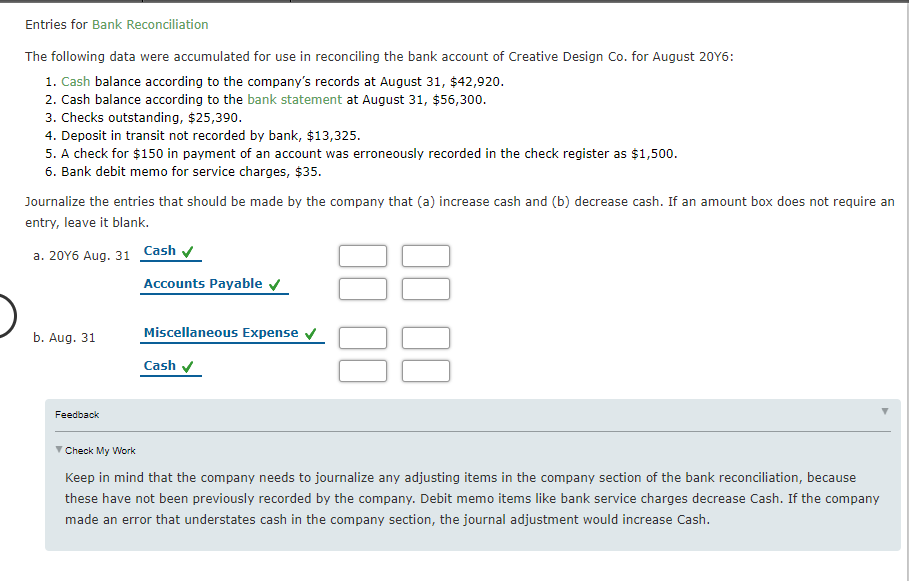
Task: Click the credit amount box for Accounts Payable
Action: [425, 288]
